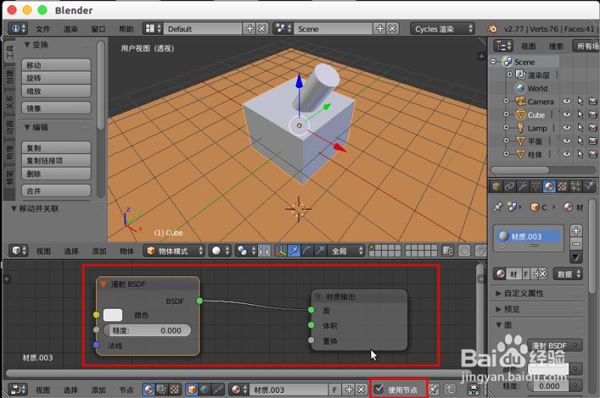
Task: Open the screen layout browse icon
Action: (154, 29)
